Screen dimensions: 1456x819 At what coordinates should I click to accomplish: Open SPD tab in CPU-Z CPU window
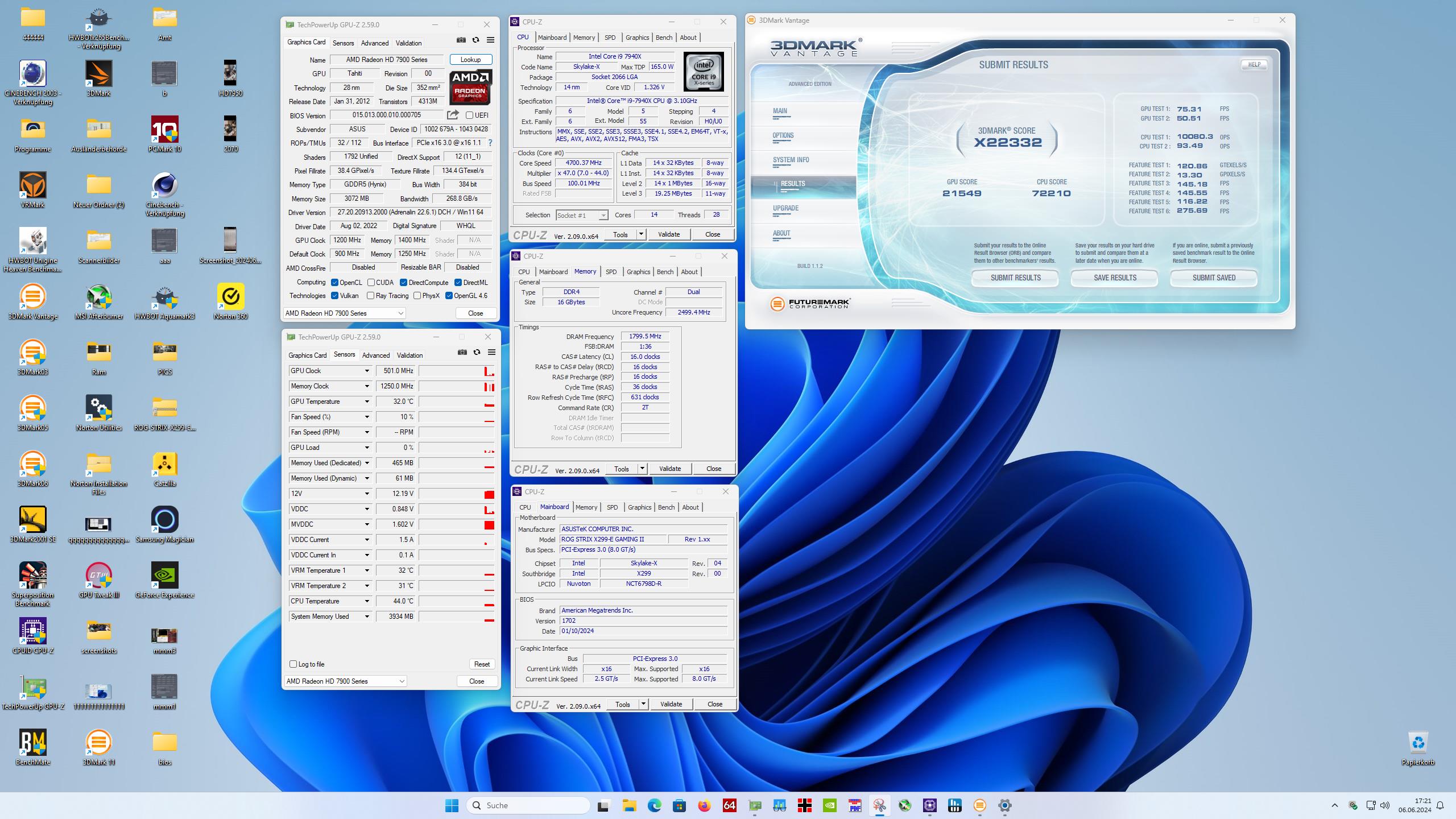tap(610, 38)
